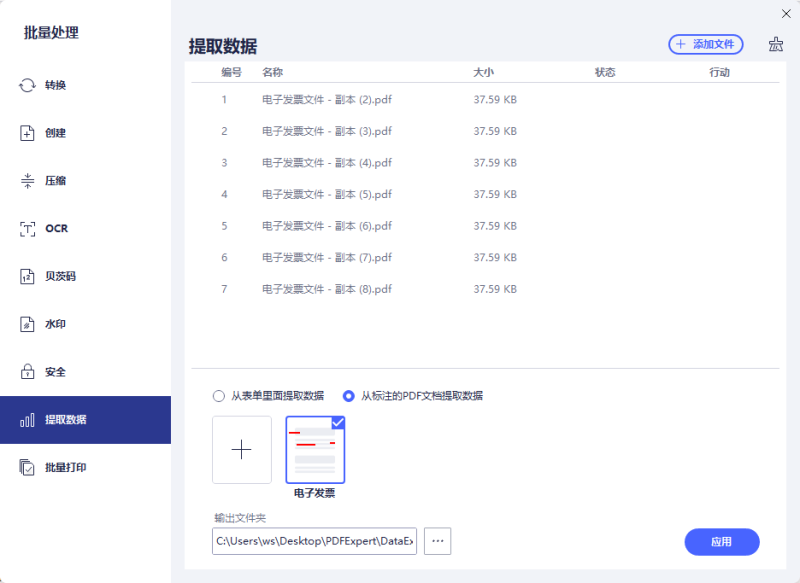Open the OCR batch tool
The height and width of the screenshot is (583, 800).
[x=51, y=228]
